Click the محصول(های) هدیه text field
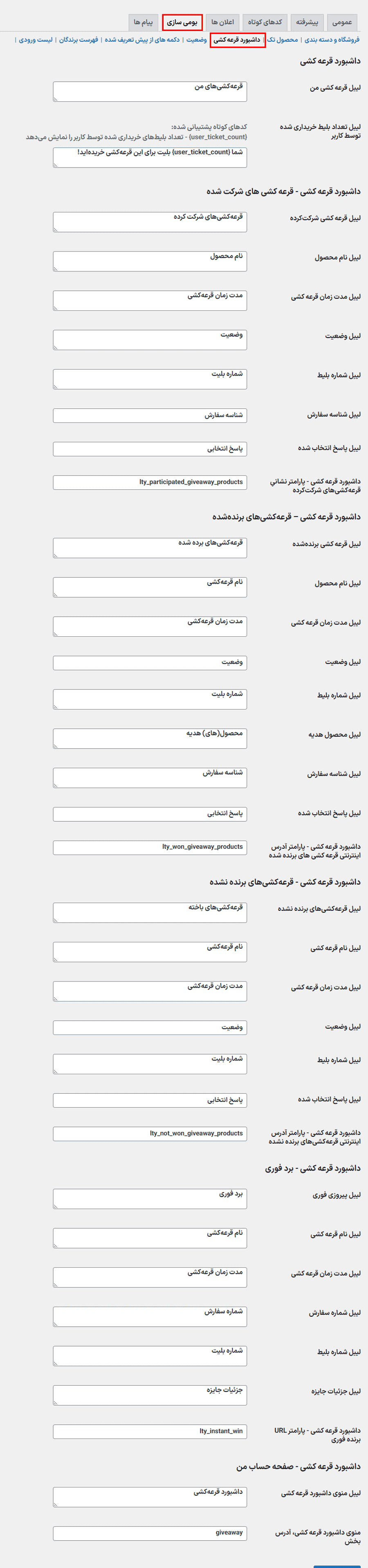 point(150,738)
